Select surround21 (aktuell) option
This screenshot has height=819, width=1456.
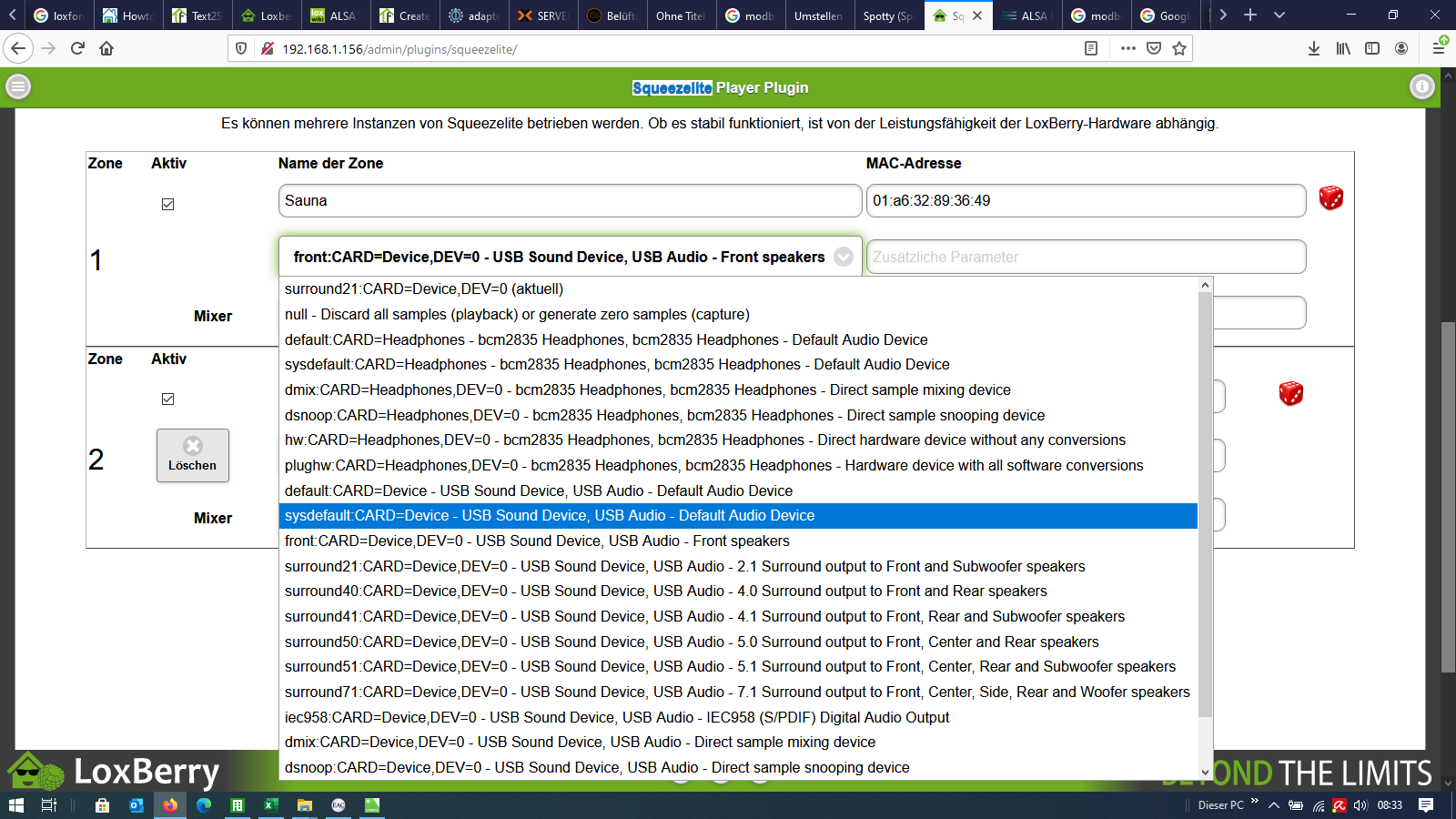(x=739, y=288)
